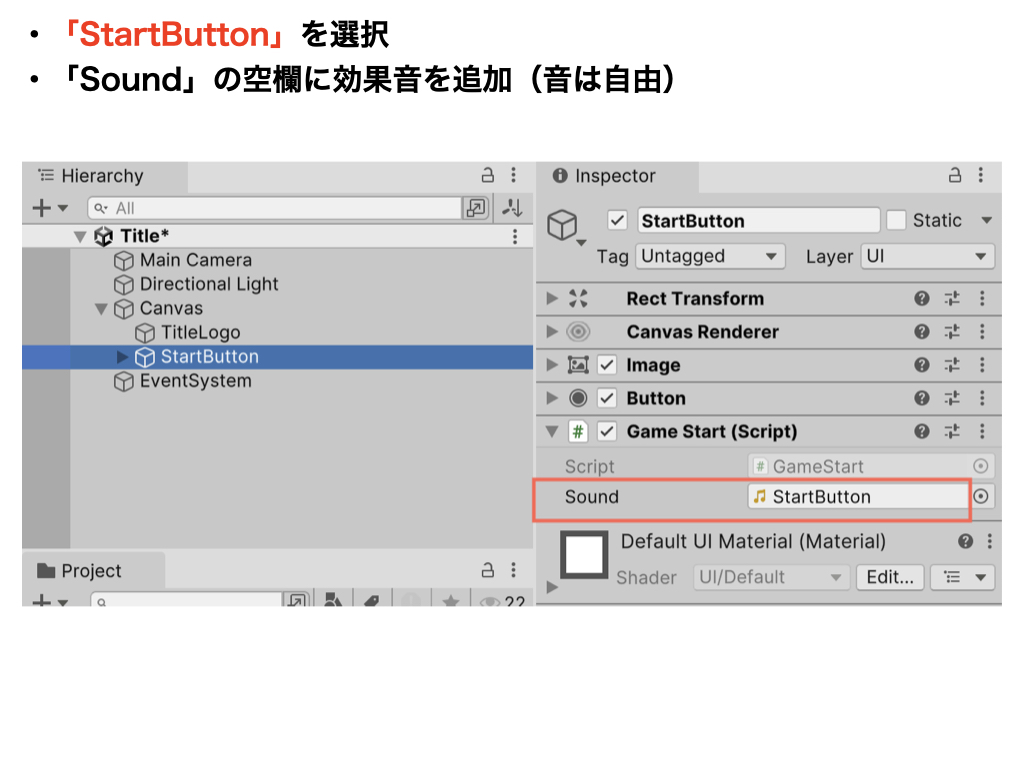Click the Hierarchy search field
This screenshot has width=1024, height=768.
(x=275, y=208)
